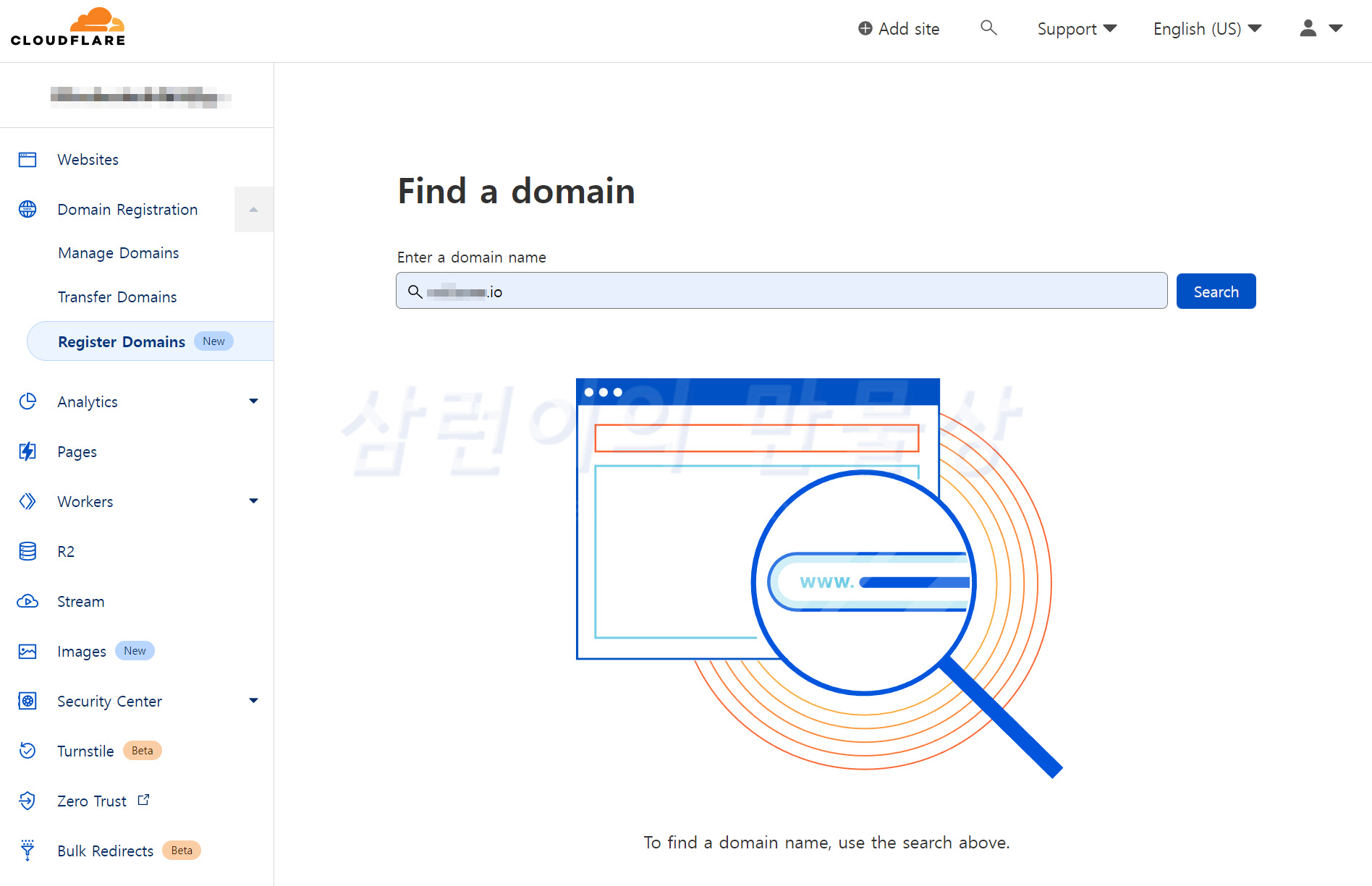This screenshot has height=886, width=1372.
Task: Click the Cloudflare logo
Action: pos(68,27)
